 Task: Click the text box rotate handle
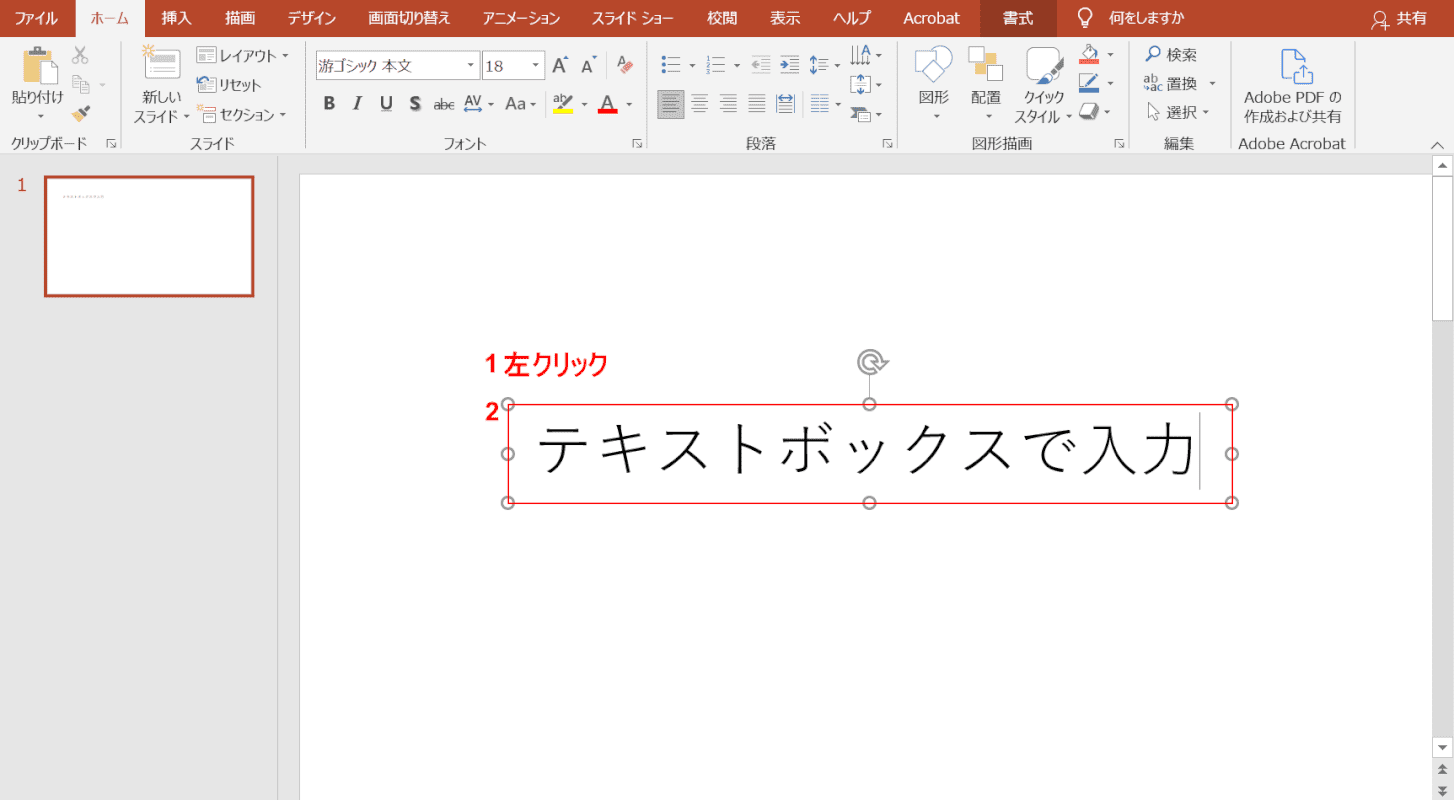click(870, 362)
